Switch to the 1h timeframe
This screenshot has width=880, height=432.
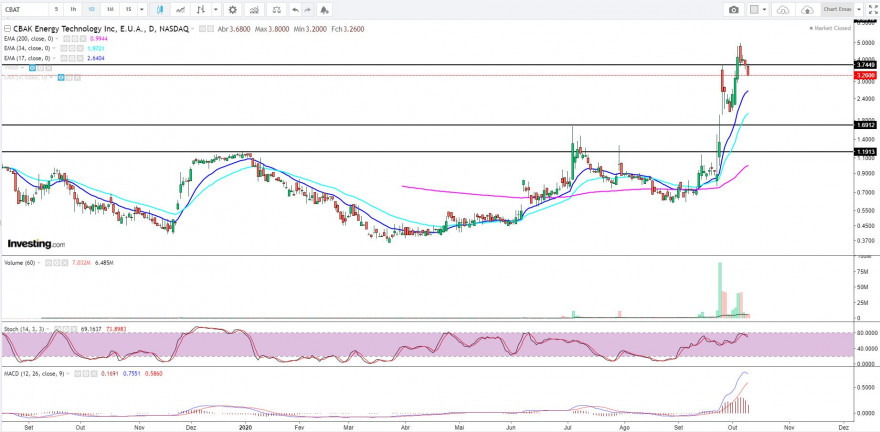coord(74,10)
